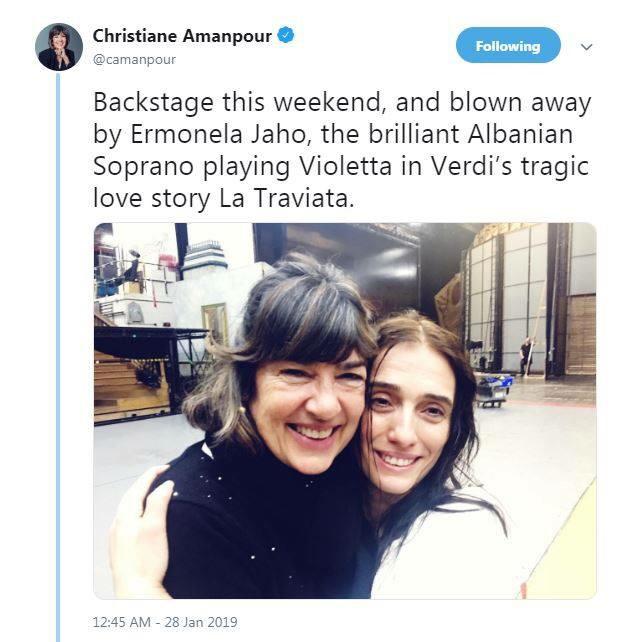Open Christiane Amanpour's profile avatar
Viewport: 631px width, 642px height.
point(59,47)
